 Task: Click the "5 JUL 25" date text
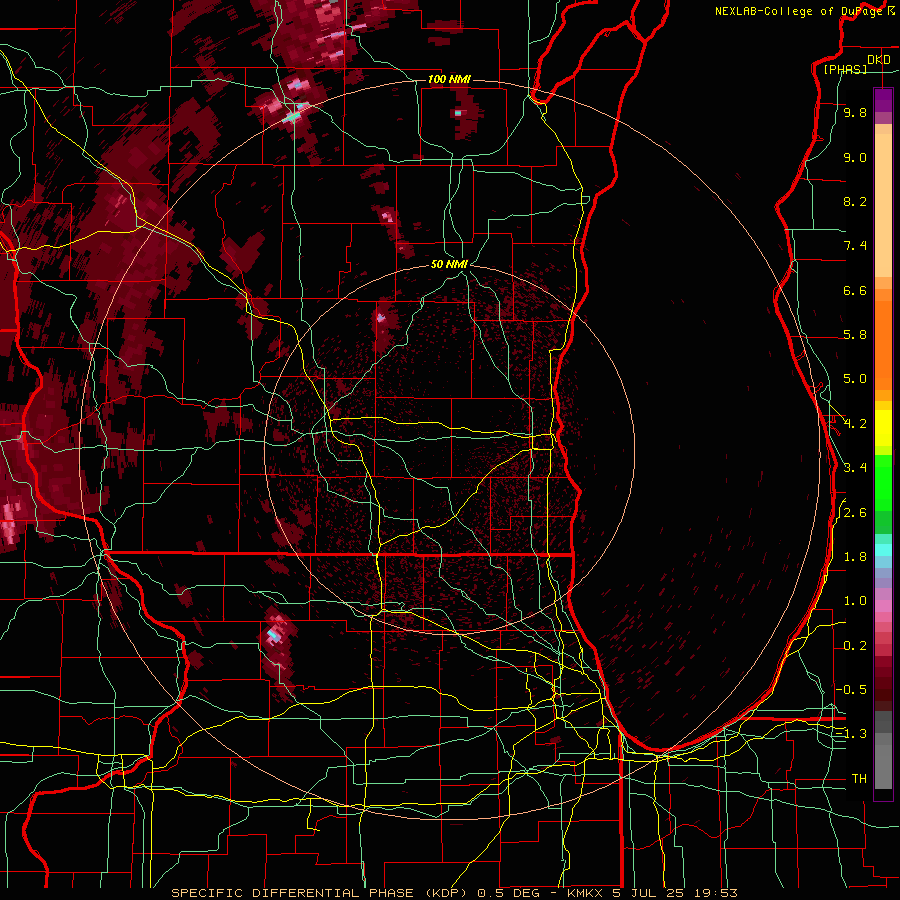coord(649,893)
